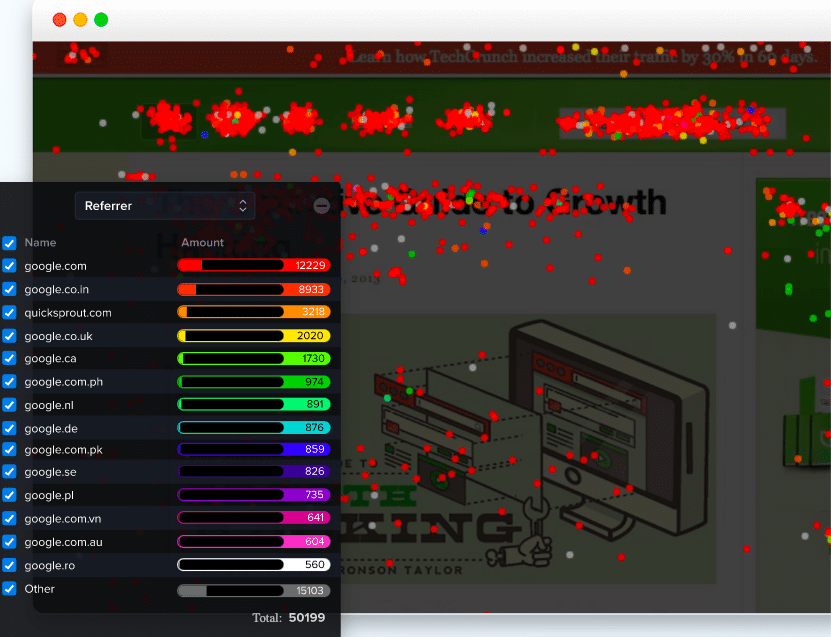Click the red google.com amount bar
The width and height of the screenshot is (831, 637).
click(x=253, y=266)
